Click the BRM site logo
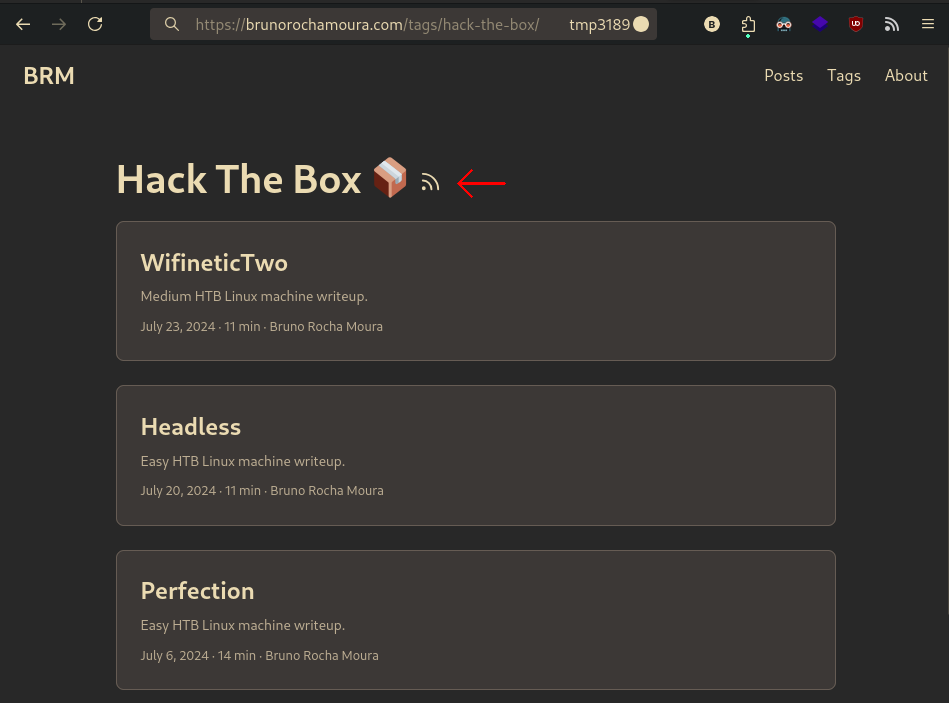Image resolution: width=949 pixels, height=703 pixels. [x=49, y=76]
